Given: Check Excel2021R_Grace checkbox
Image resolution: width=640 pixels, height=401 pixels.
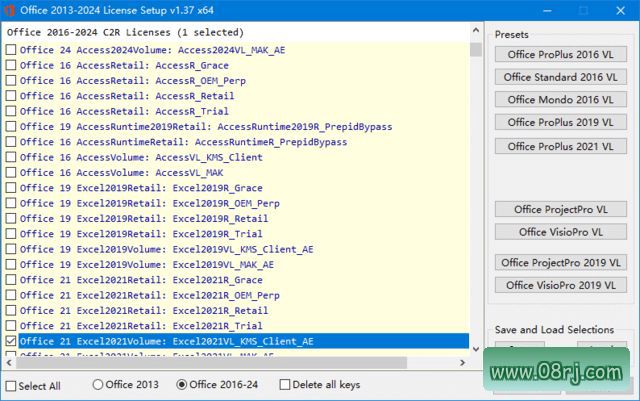Looking at the screenshot, I should tap(11, 280).
